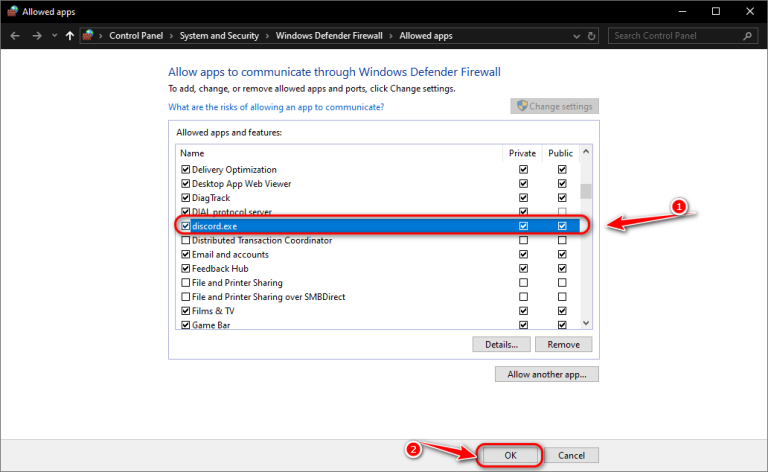Go to the System and Security breadcrumb

click(x=219, y=36)
